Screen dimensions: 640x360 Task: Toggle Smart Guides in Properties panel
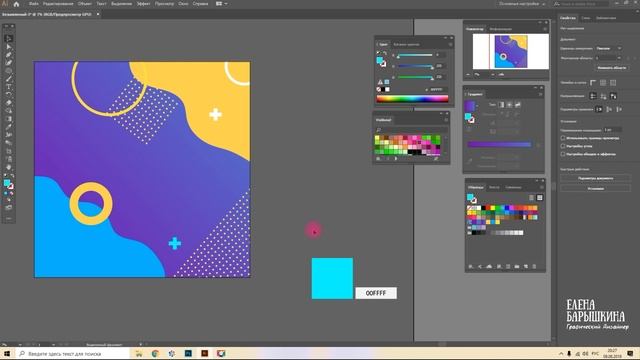pyautogui.click(x=613, y=96)
